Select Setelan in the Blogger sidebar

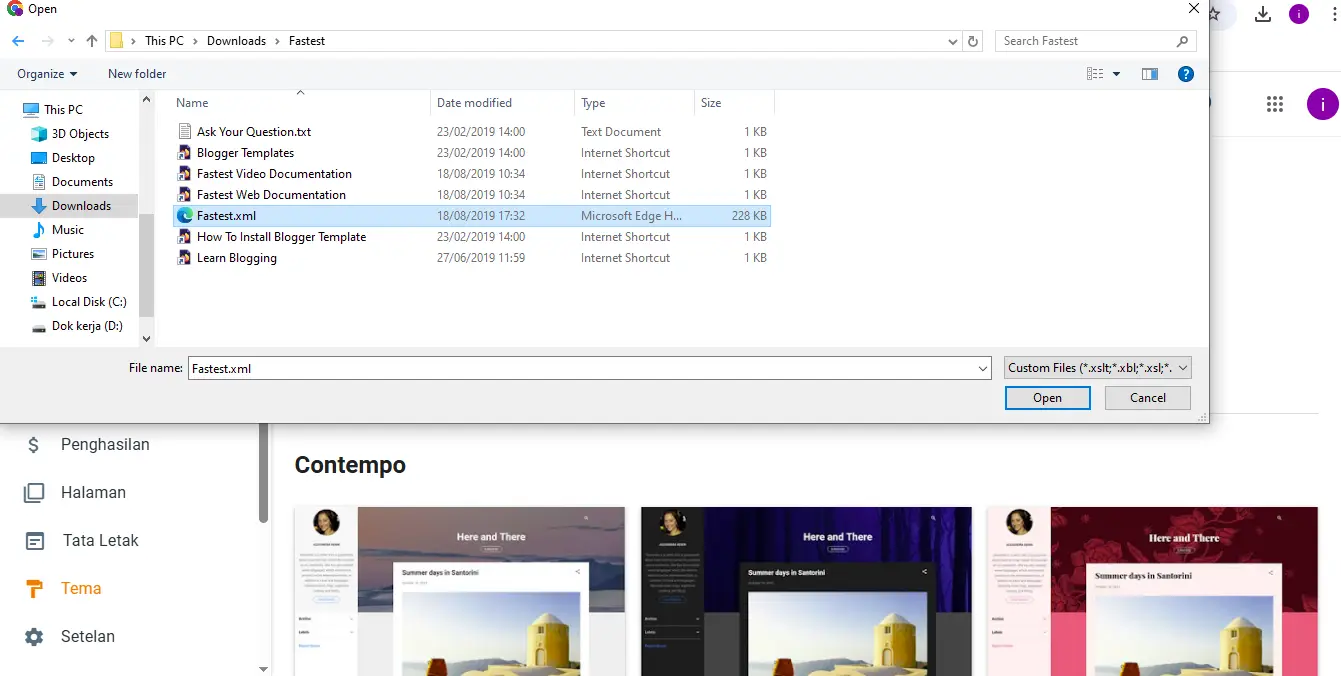(x=87, y=636)
